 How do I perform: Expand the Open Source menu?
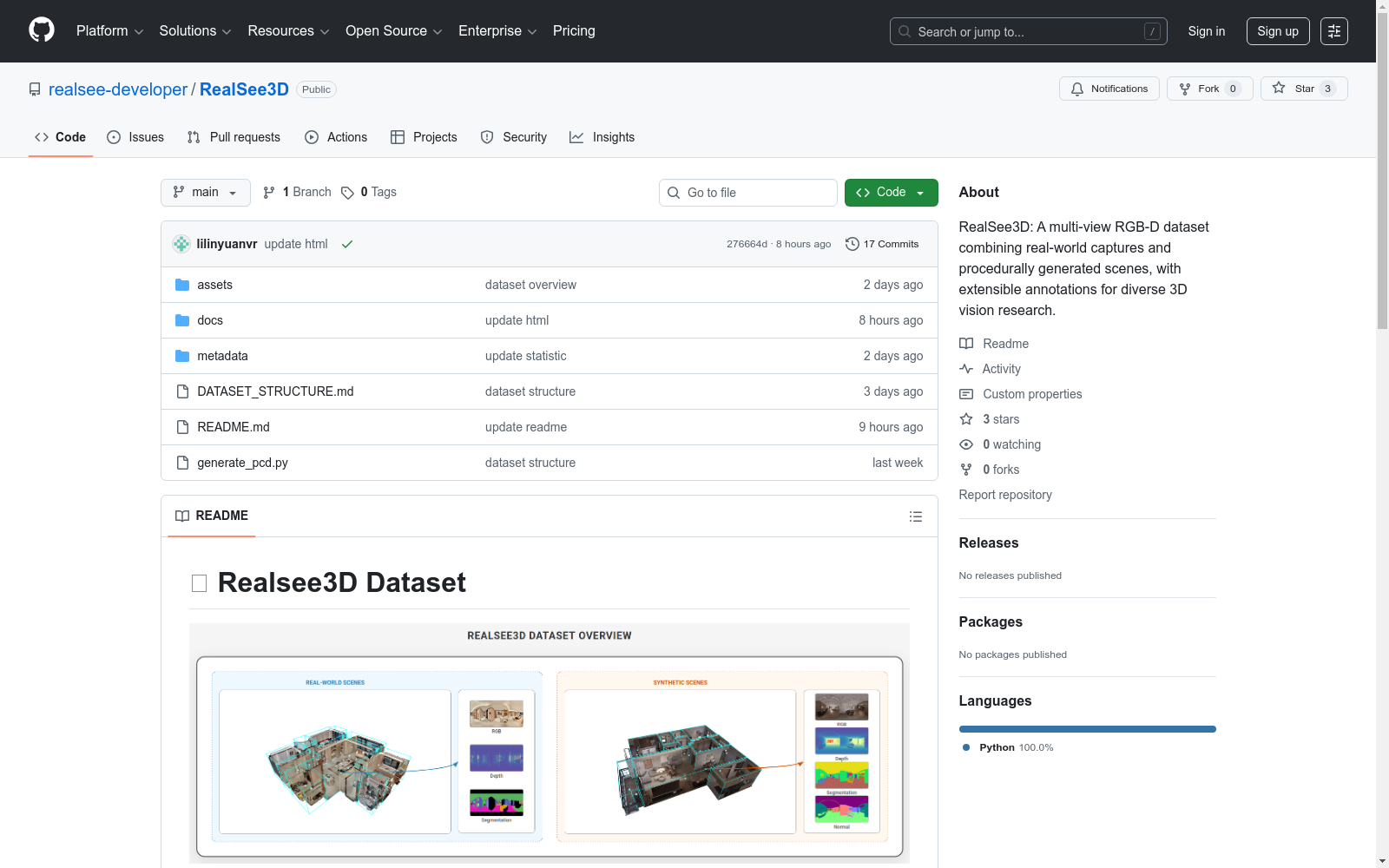(394, 31)
